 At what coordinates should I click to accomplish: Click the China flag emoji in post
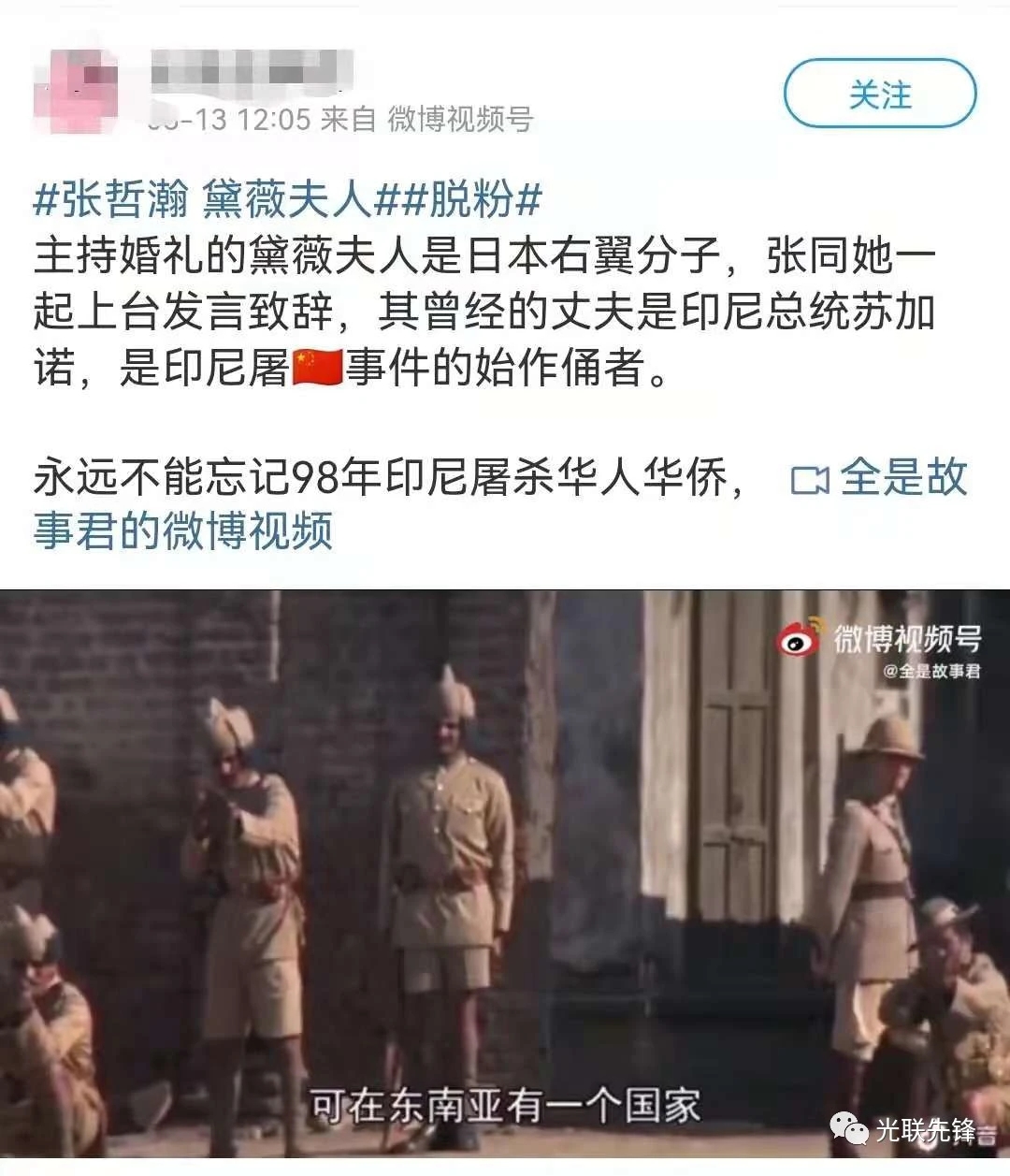pyautogui.click(x=317, y=368)
